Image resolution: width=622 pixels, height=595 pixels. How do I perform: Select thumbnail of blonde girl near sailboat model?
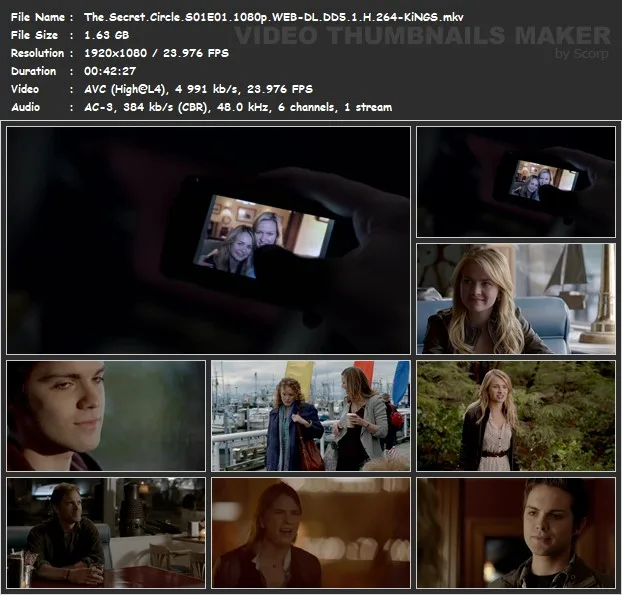(x=516, y=299)
